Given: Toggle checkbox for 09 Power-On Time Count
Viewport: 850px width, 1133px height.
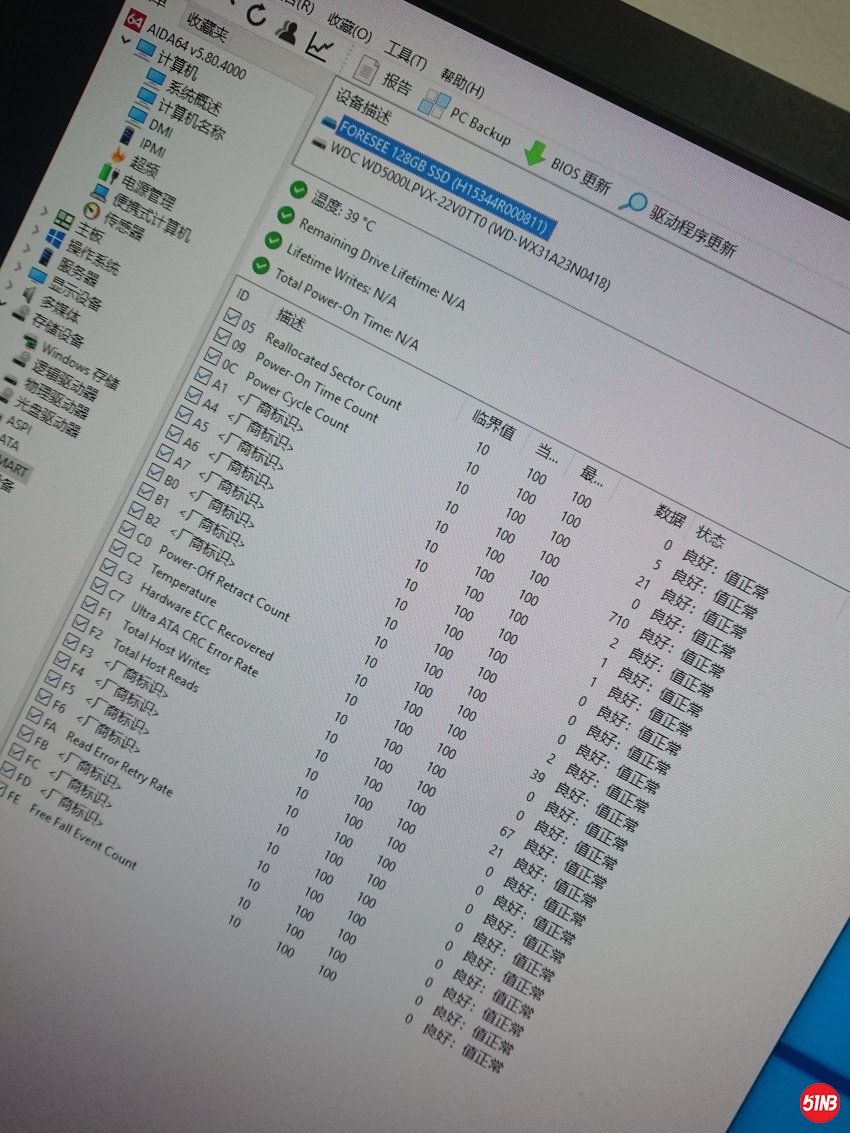Looking at the screenshot, I should point(222,335).
